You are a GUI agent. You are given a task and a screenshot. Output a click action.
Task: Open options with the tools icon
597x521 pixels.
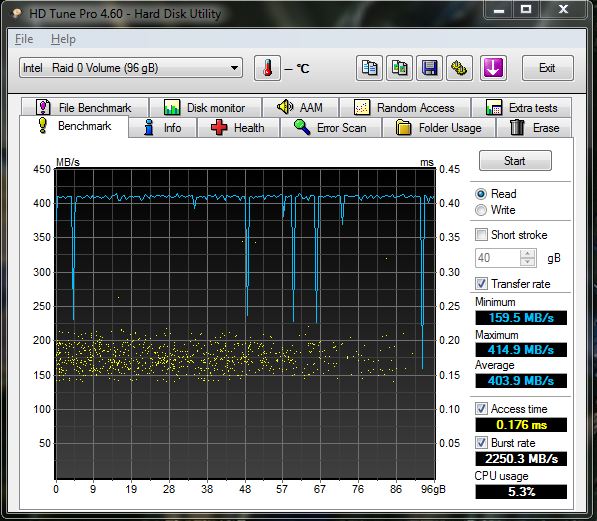(x=459, y=68)
